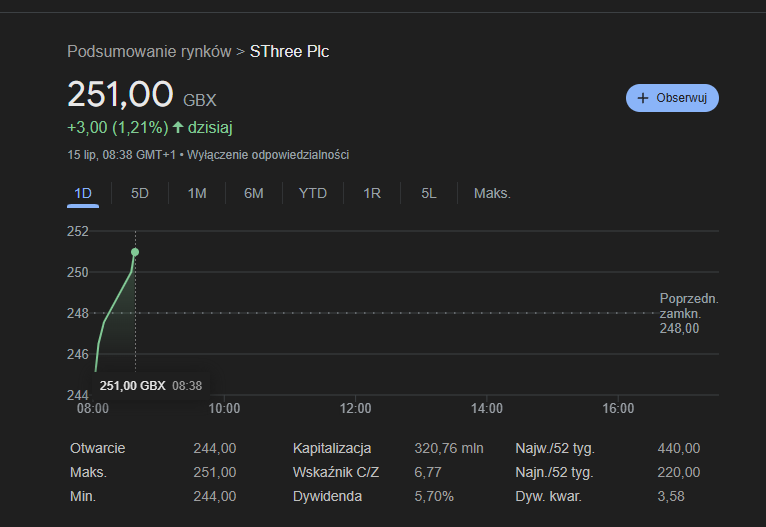Click the 252 price axis label
The width and height of the screenshot is (766, 527).
click(x=78, y=231)
